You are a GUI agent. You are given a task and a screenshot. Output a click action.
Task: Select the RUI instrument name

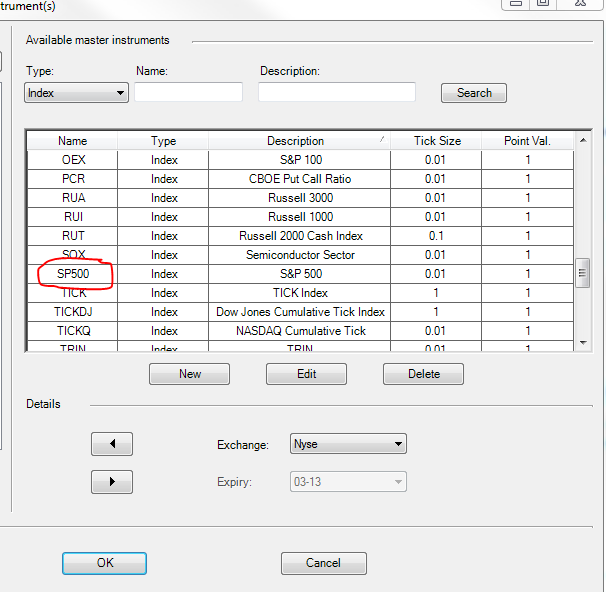pos(73,217)
